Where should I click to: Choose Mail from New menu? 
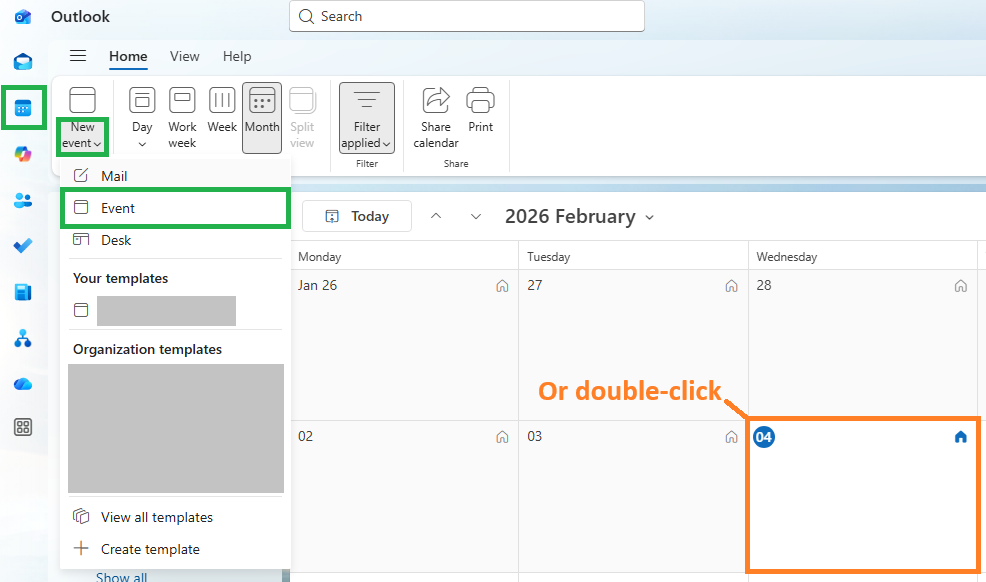[175, 176]
